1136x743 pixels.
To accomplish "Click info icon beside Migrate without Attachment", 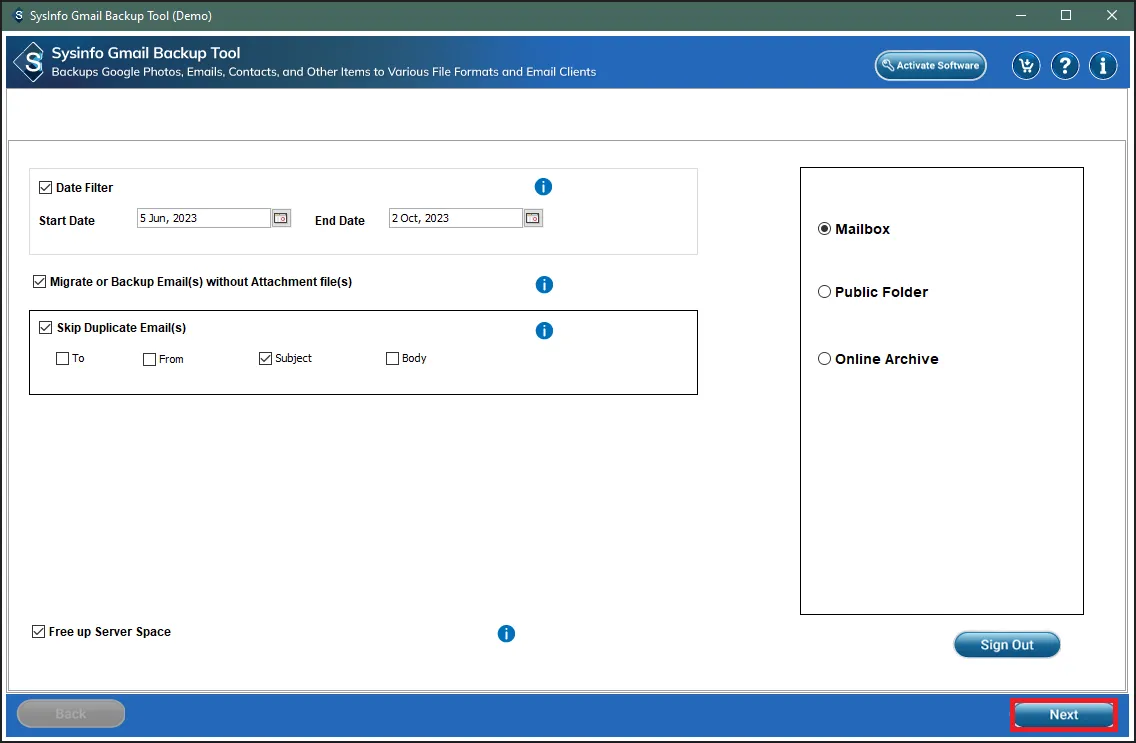I will coord(544,285).
